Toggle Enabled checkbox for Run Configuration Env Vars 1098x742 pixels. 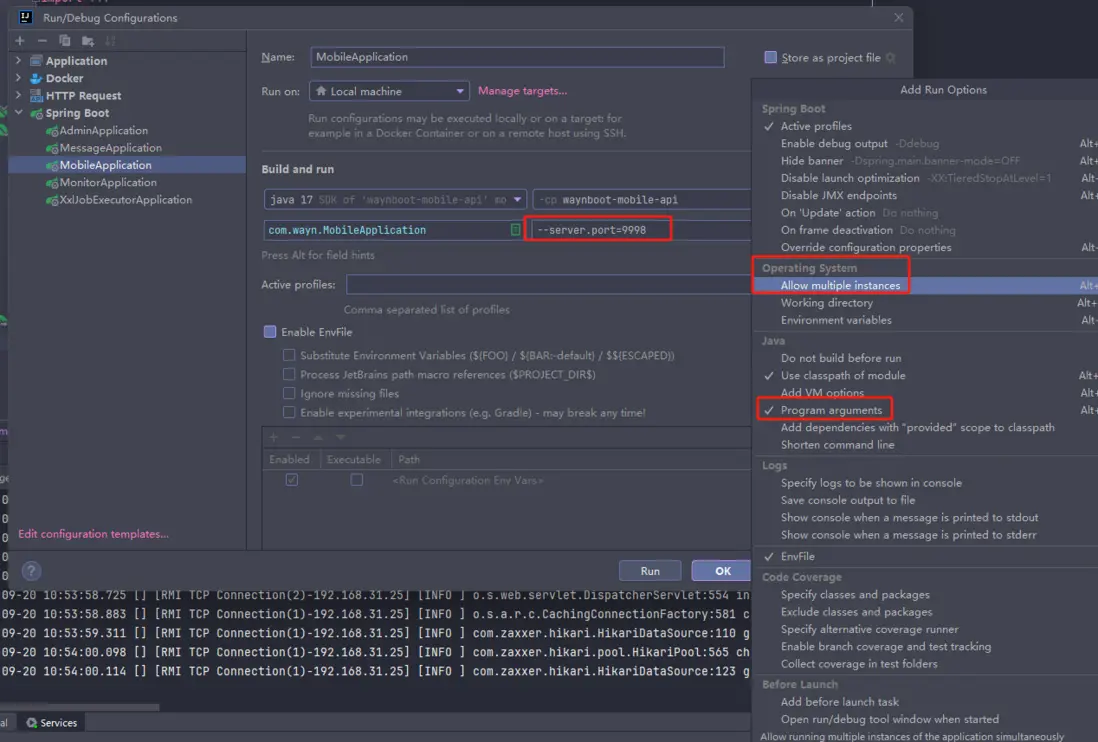tap(291, 480)
